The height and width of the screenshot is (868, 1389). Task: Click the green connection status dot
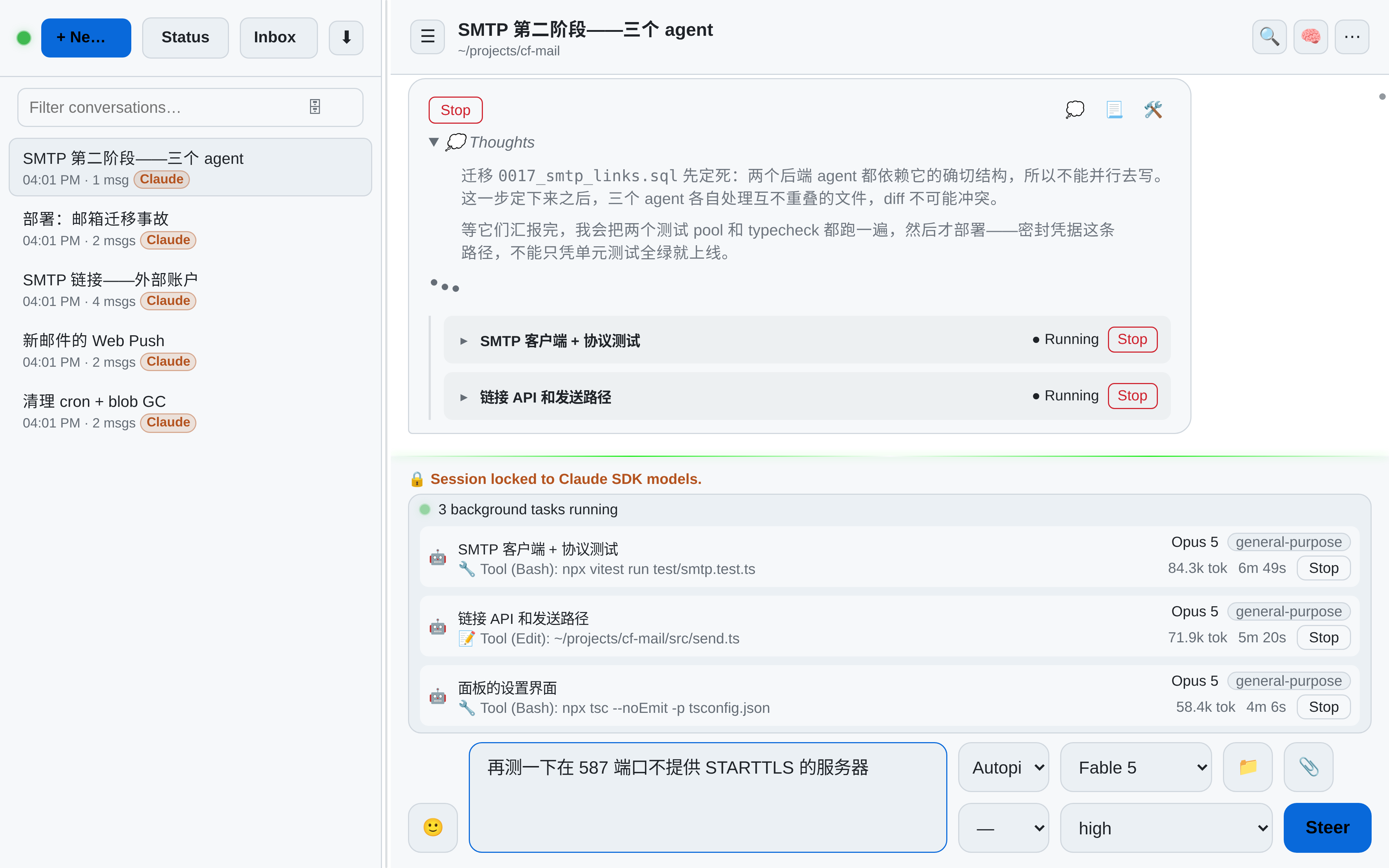(24, 38)
